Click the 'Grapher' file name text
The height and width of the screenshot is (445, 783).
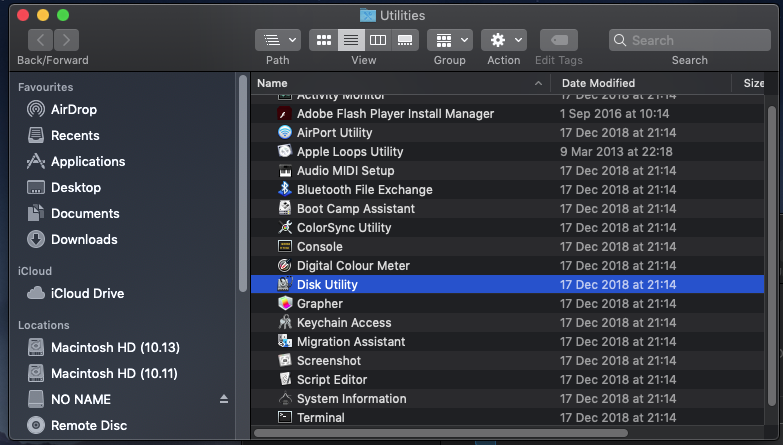pos(320,304)
